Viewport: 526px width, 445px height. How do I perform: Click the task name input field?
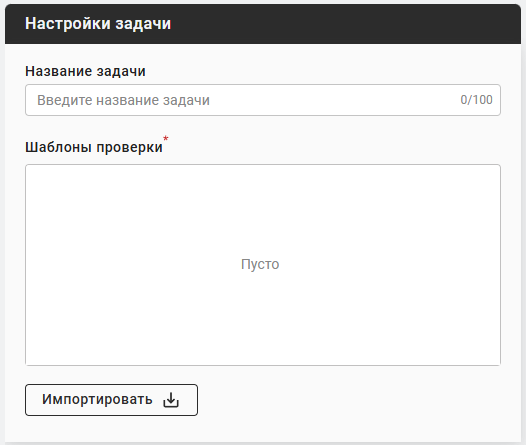pyautogui.click(x=263, y=100)
